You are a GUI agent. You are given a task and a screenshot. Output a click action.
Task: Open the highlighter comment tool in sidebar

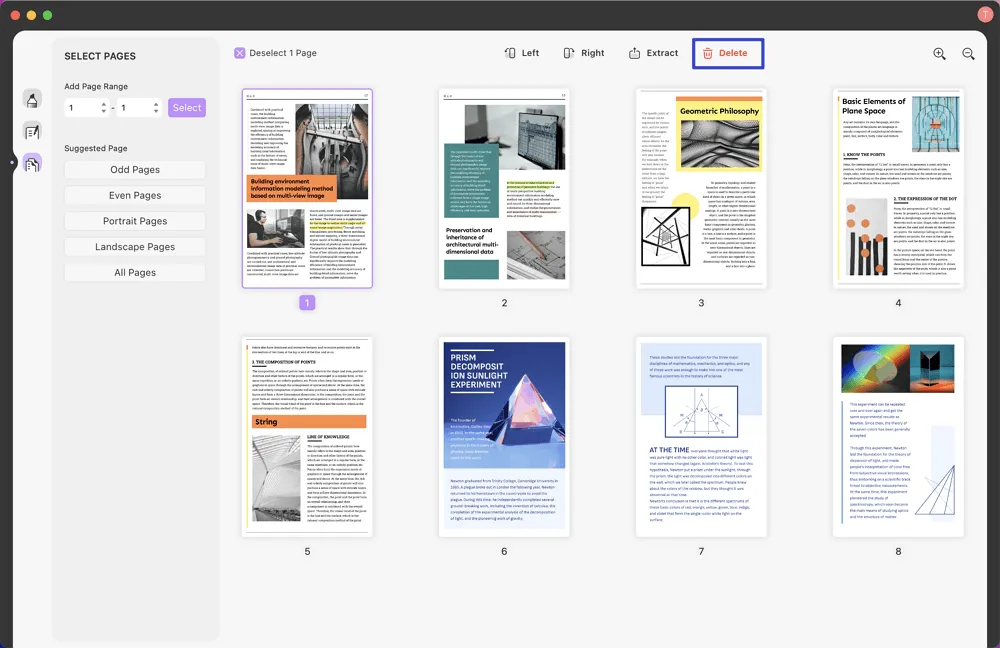32,99
